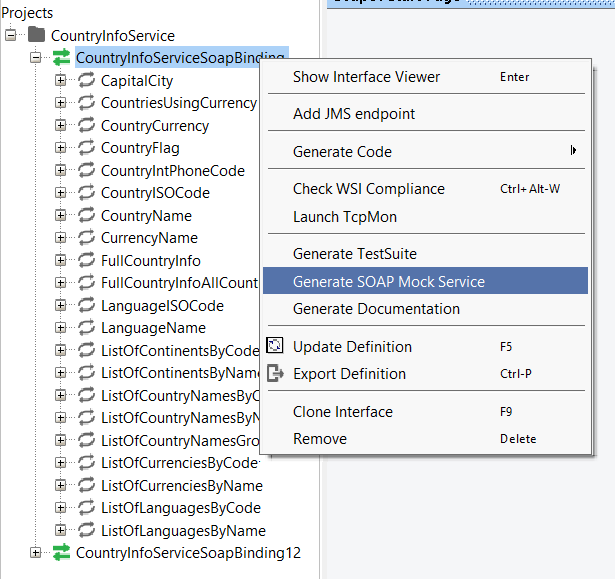The image size is (615, 579).
Task: Click the Export Definition icon in menu
Action: [x=275, y=373]
